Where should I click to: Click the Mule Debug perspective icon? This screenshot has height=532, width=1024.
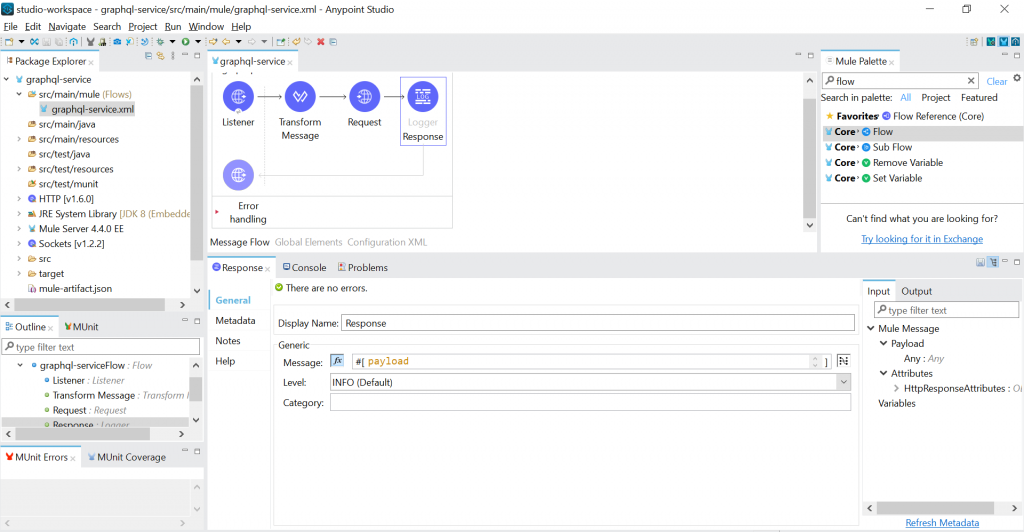991,42
